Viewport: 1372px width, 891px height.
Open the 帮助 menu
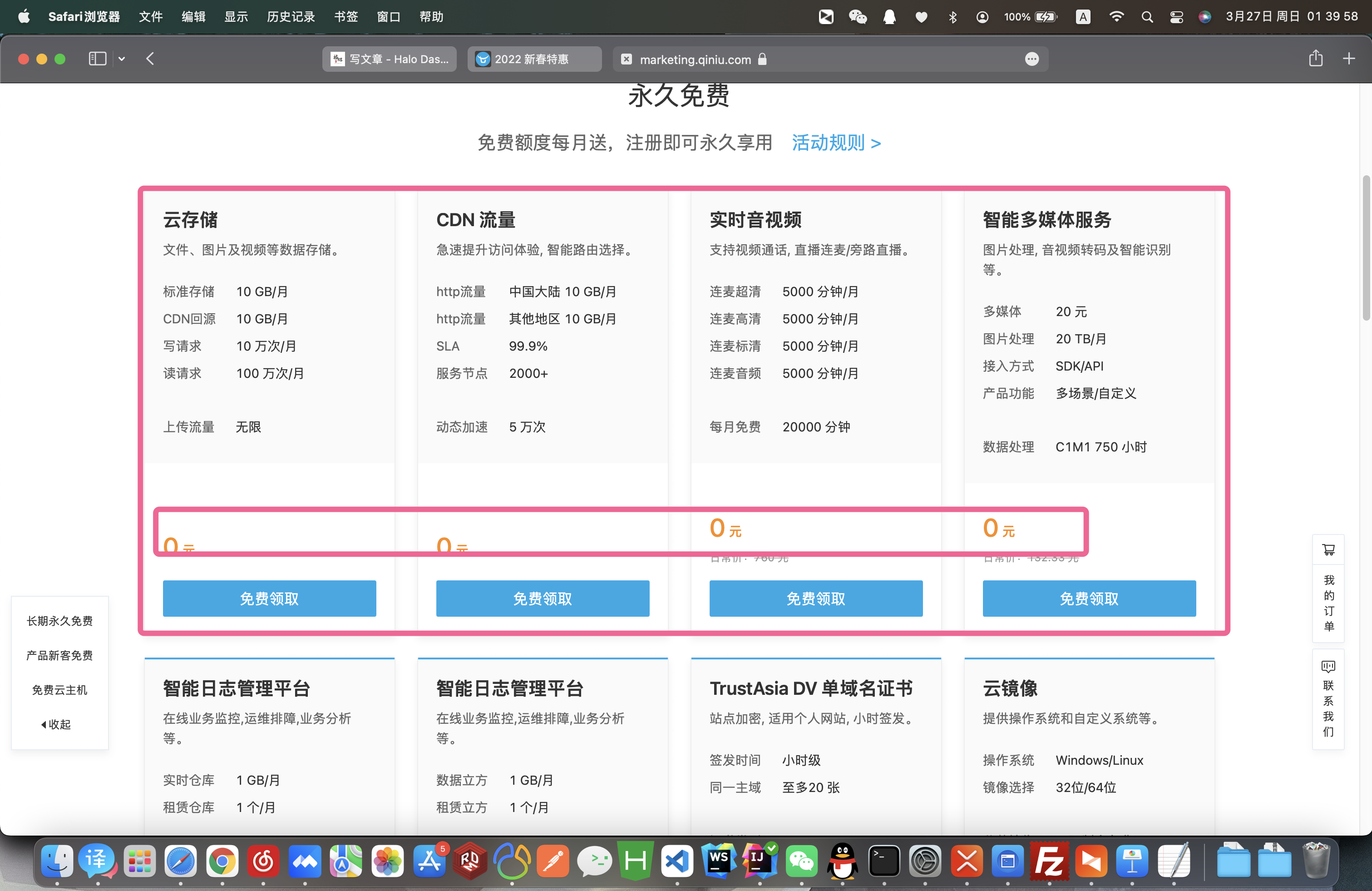pos(431,17)
